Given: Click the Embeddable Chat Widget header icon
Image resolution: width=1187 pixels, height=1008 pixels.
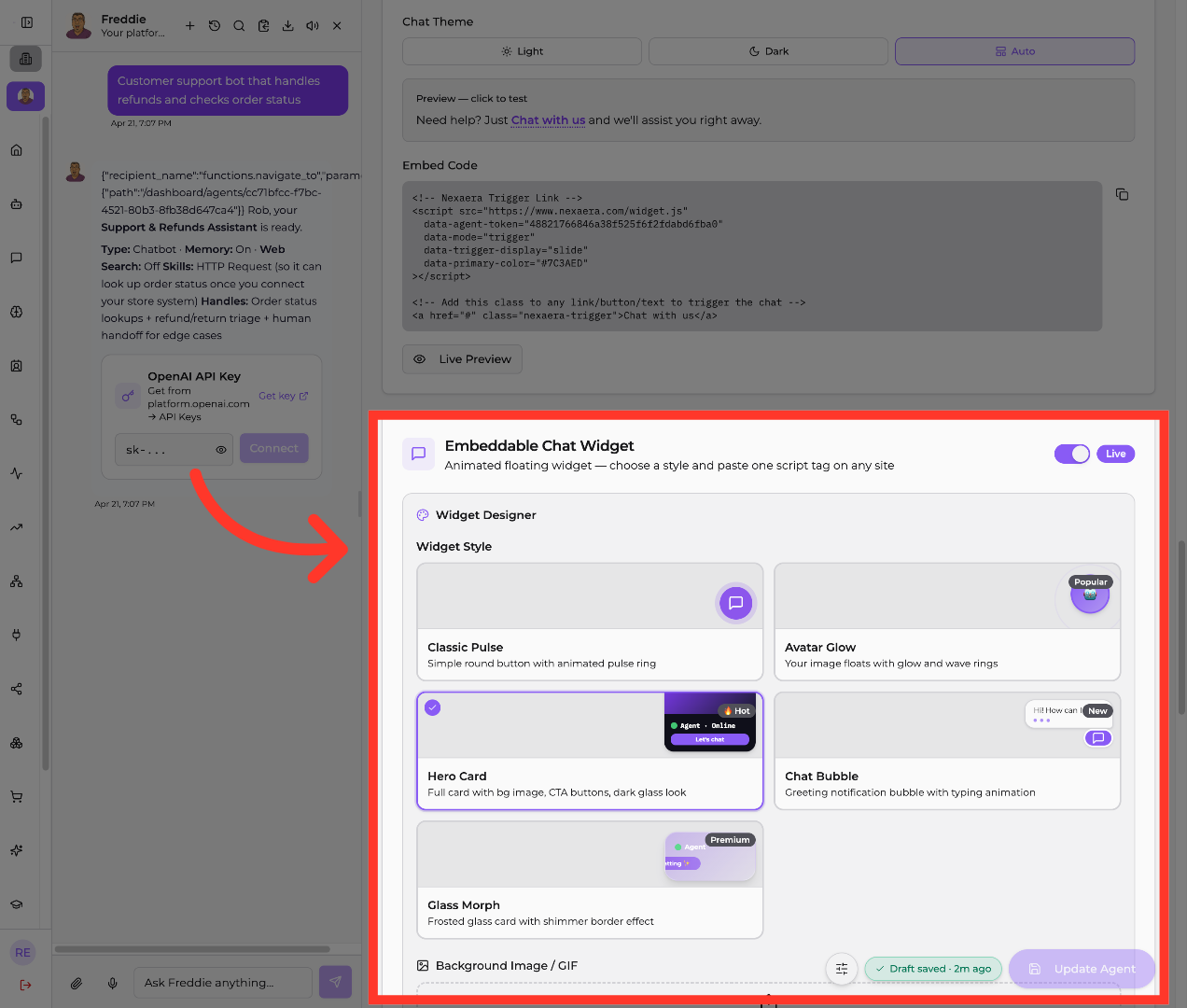Looking at the screenshot, I should coord(419,454).
